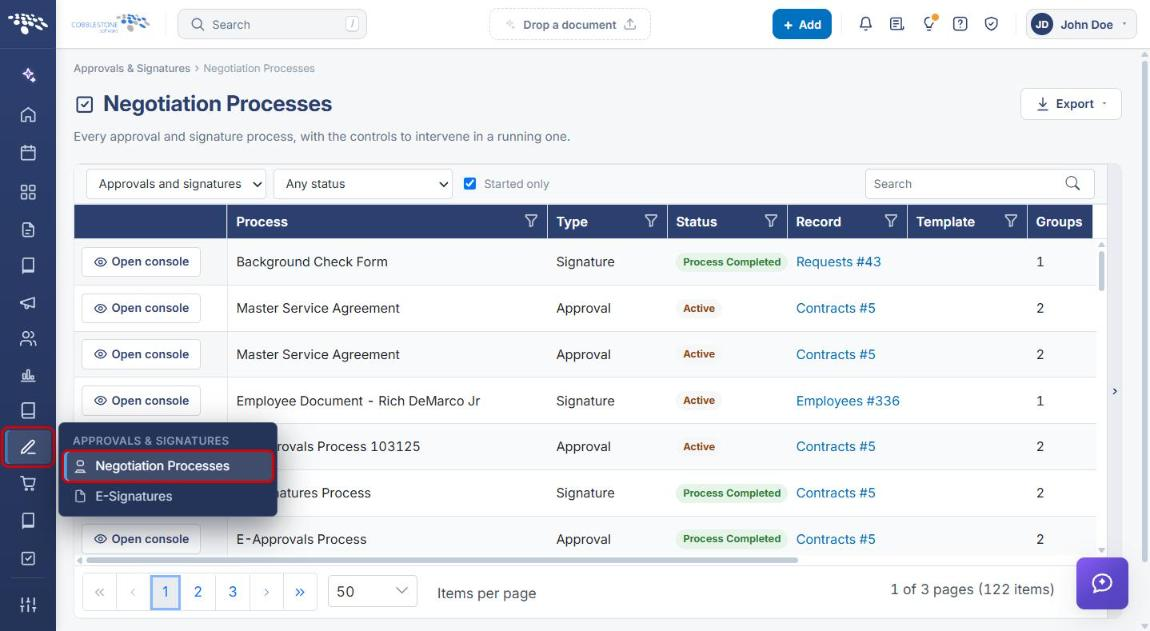The image size is (1150, 631).
Task: Open the Export dropdown button
Action: pyautogui.click(x=1070, y=104)
